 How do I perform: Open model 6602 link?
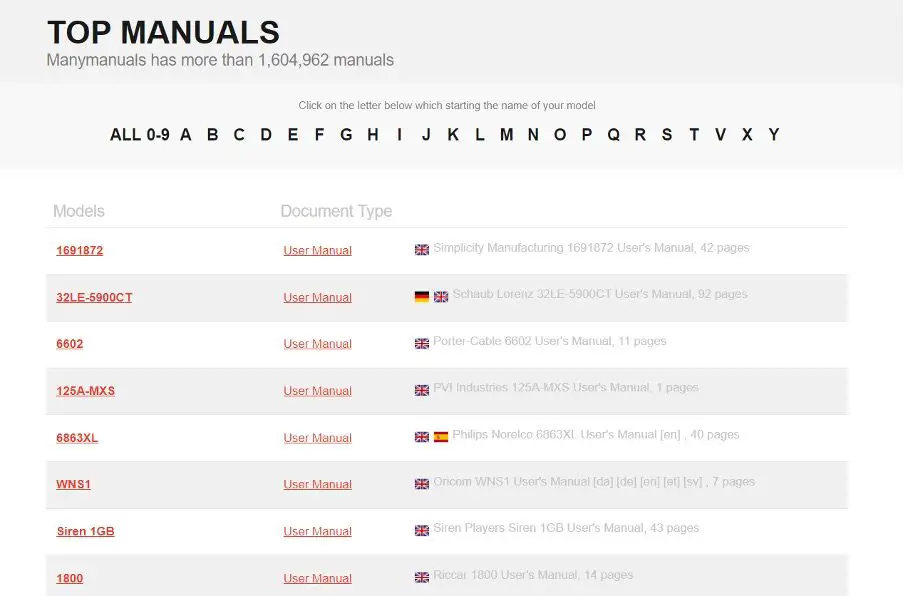tap(70, 344)
